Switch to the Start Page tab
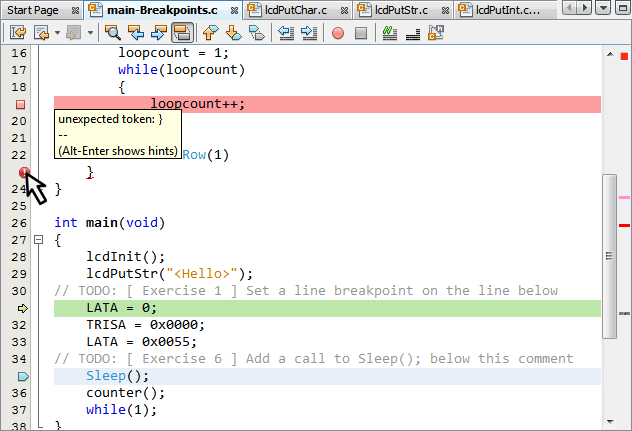Image resolution: width=632 pixels, height=431 pixels. click(x=34, y=10)
